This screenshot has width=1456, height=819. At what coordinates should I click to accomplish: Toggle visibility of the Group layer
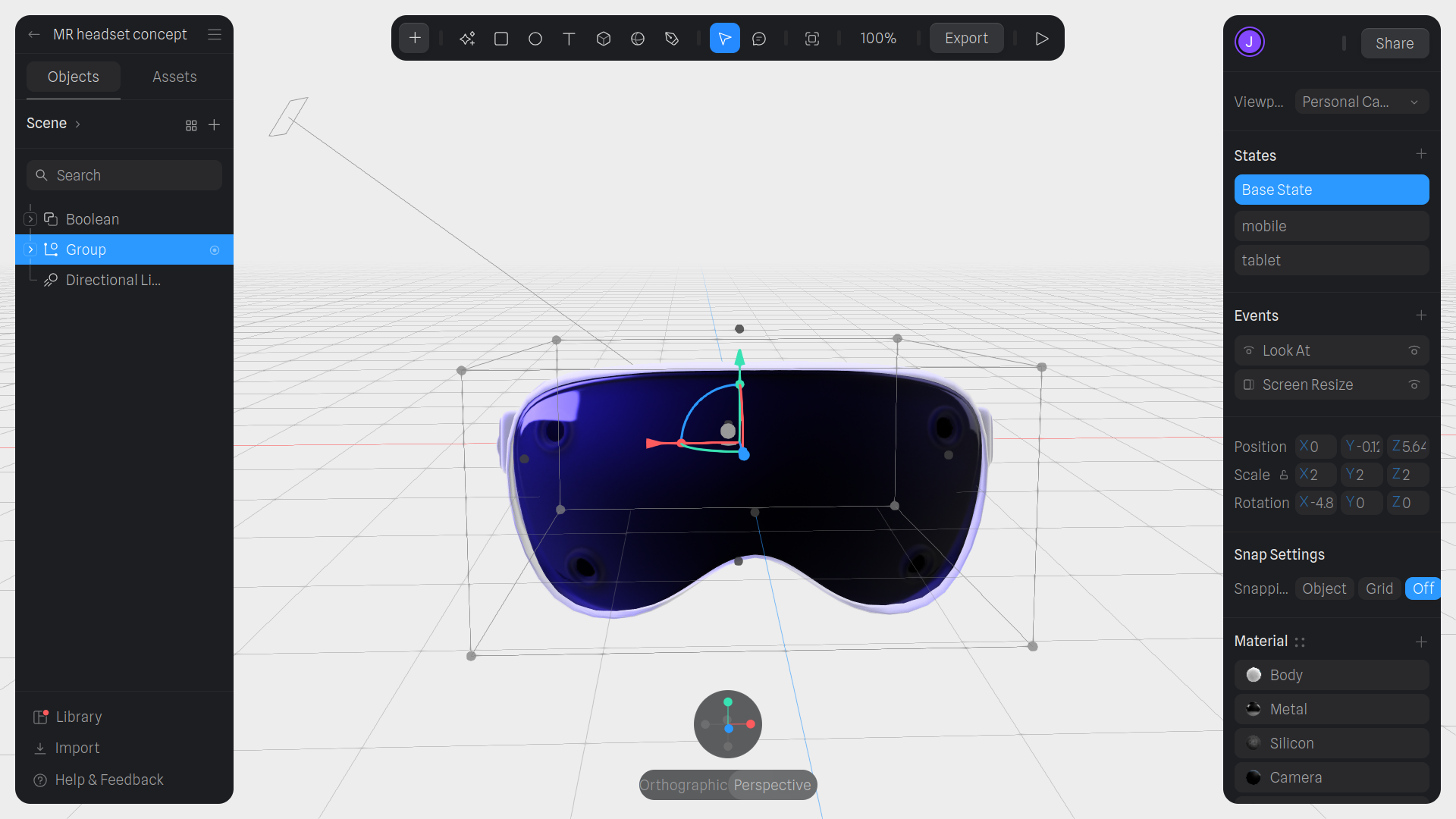(x=215, y=250)
